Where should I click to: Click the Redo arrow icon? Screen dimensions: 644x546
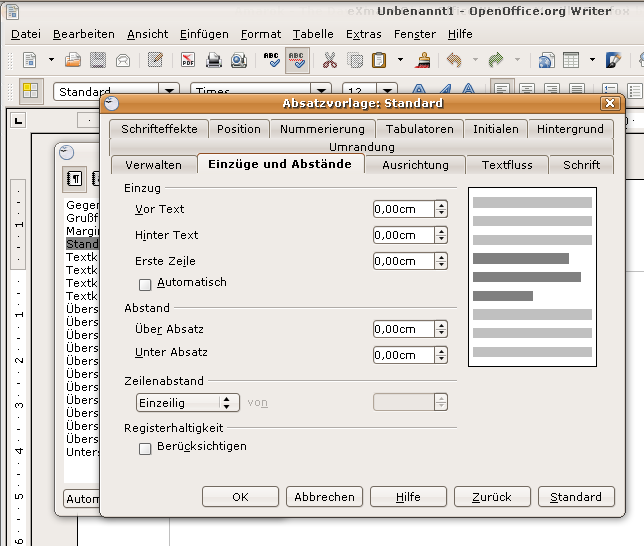coord(496,60)
